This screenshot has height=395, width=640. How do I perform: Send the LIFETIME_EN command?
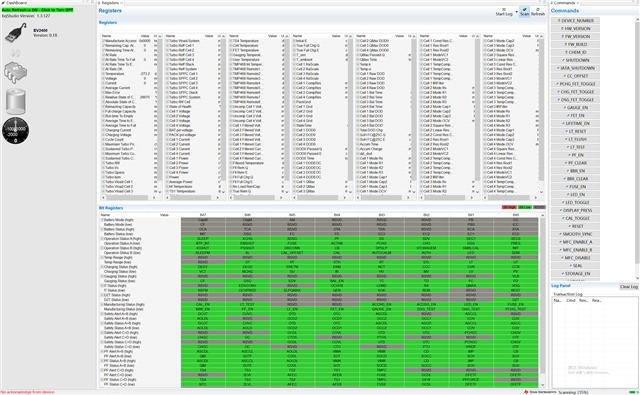point(575,123)
